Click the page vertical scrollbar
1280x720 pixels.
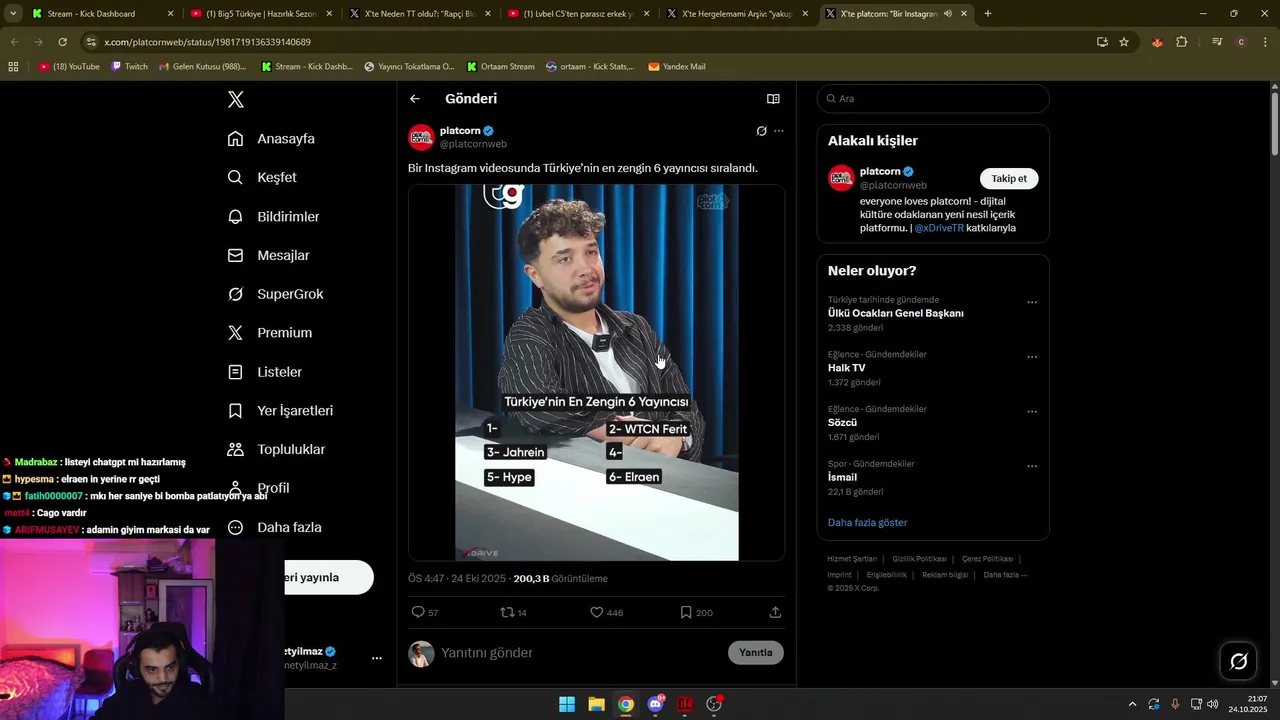1275,123
